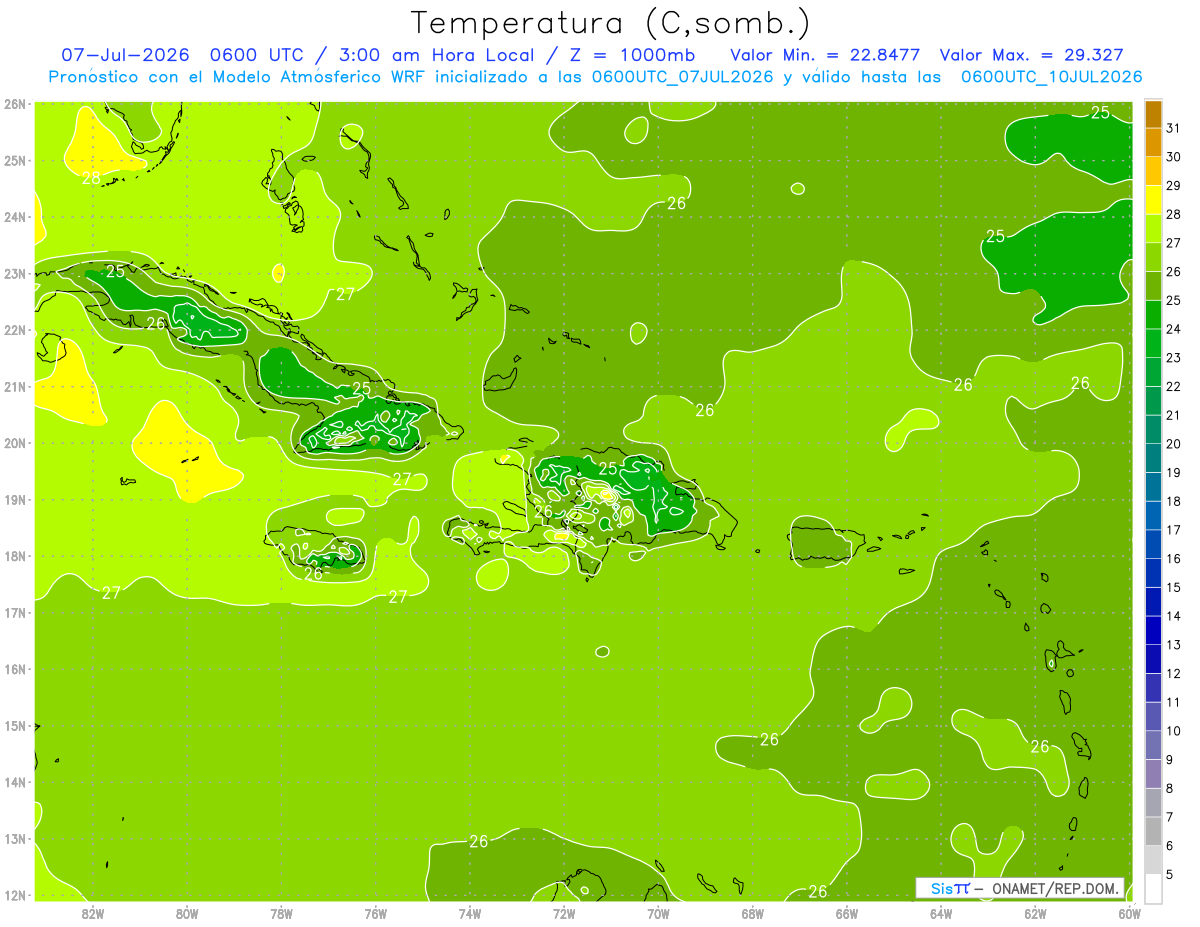This screenshot has height=927, width=1200.
Task: Click the '31' label on the color scale
Action: 1174,129
